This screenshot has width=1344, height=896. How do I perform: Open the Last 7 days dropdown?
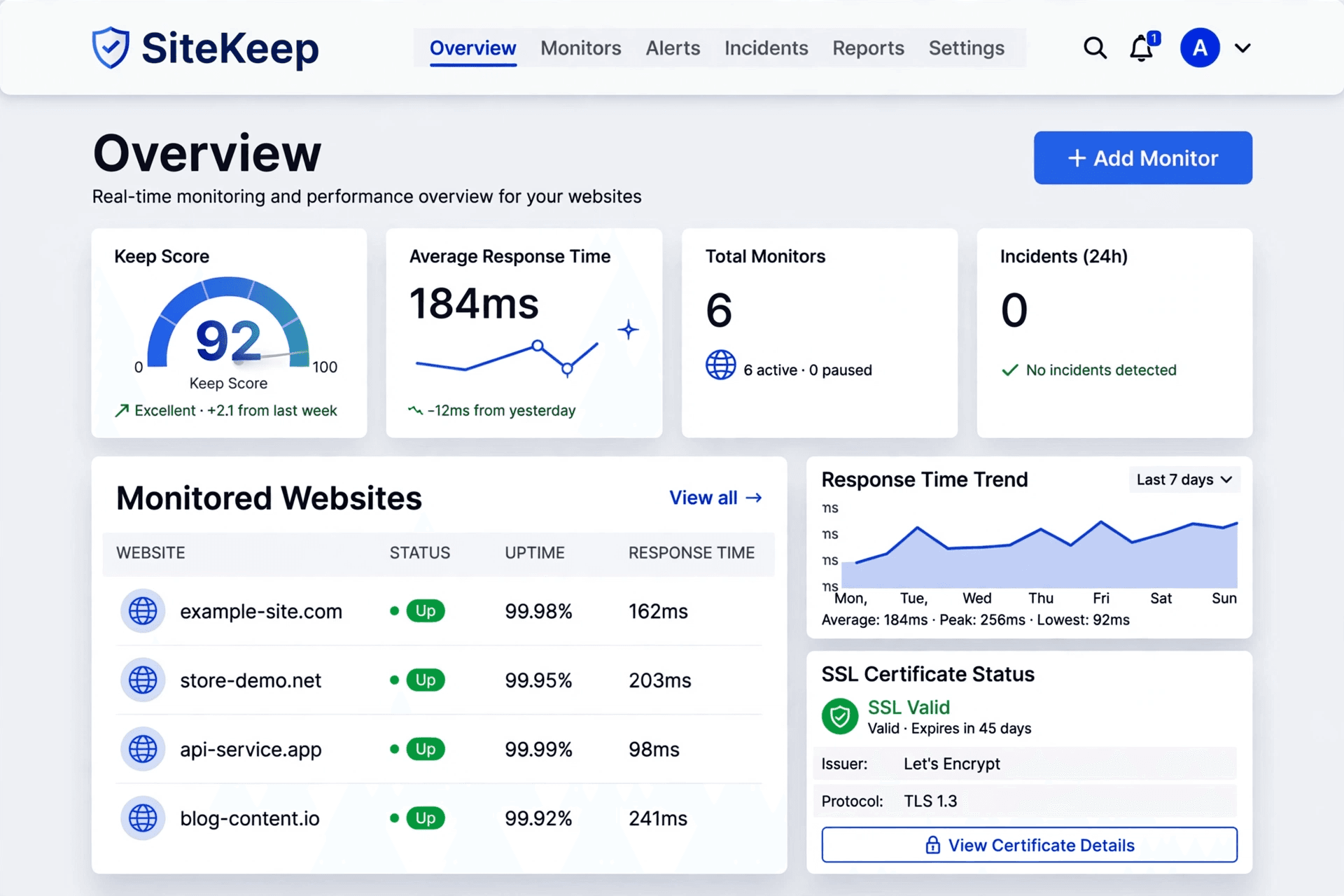pyautogui.click(x=1184, y=479)
